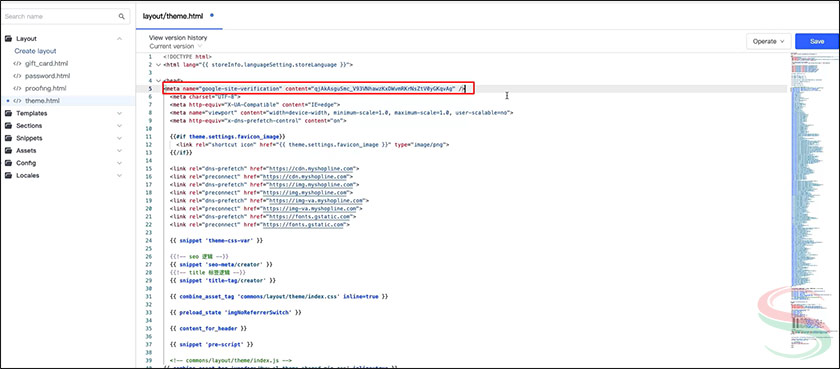Viewport: 840px width, 369px height.
Task: Fold the head tag at line 4
Action: pyautogui.click(x=158, y=80)
